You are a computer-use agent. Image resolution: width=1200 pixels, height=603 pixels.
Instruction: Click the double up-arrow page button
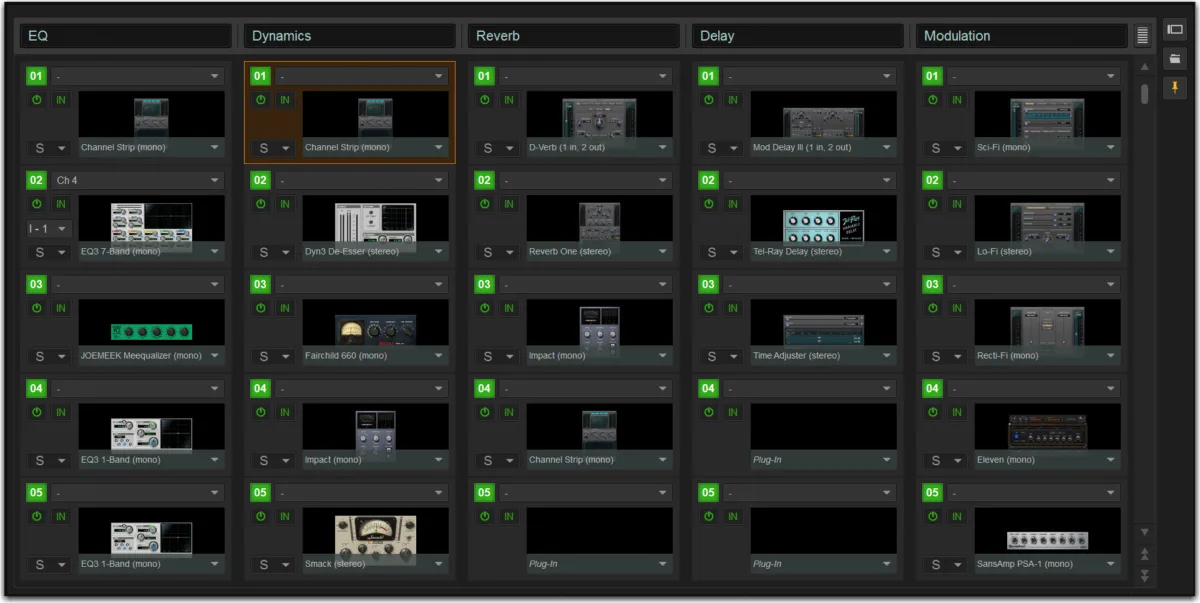[x=1145, y=554]
